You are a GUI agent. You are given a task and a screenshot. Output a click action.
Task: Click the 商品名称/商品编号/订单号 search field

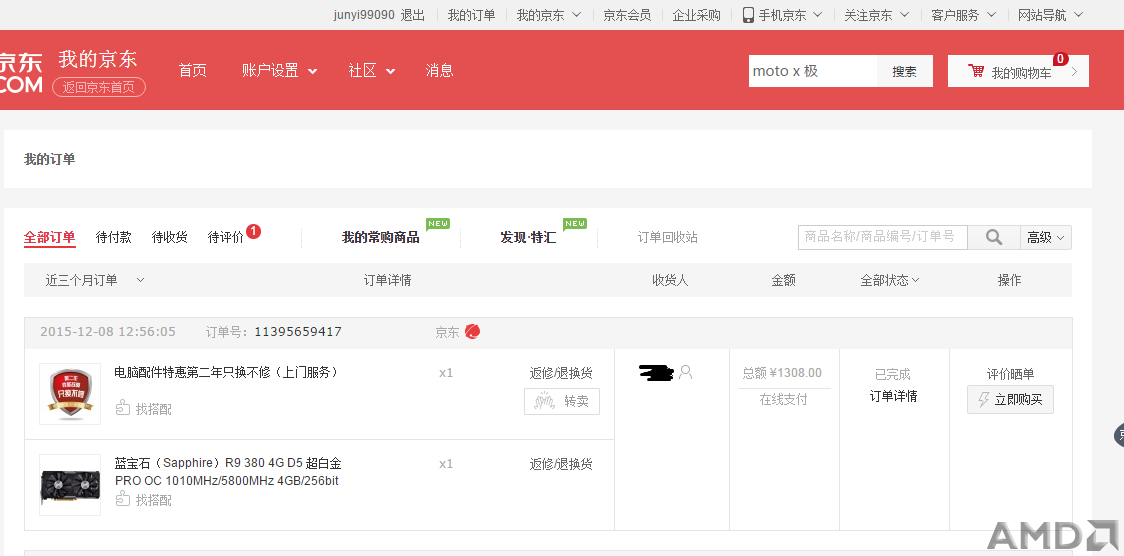click(882, 237)
